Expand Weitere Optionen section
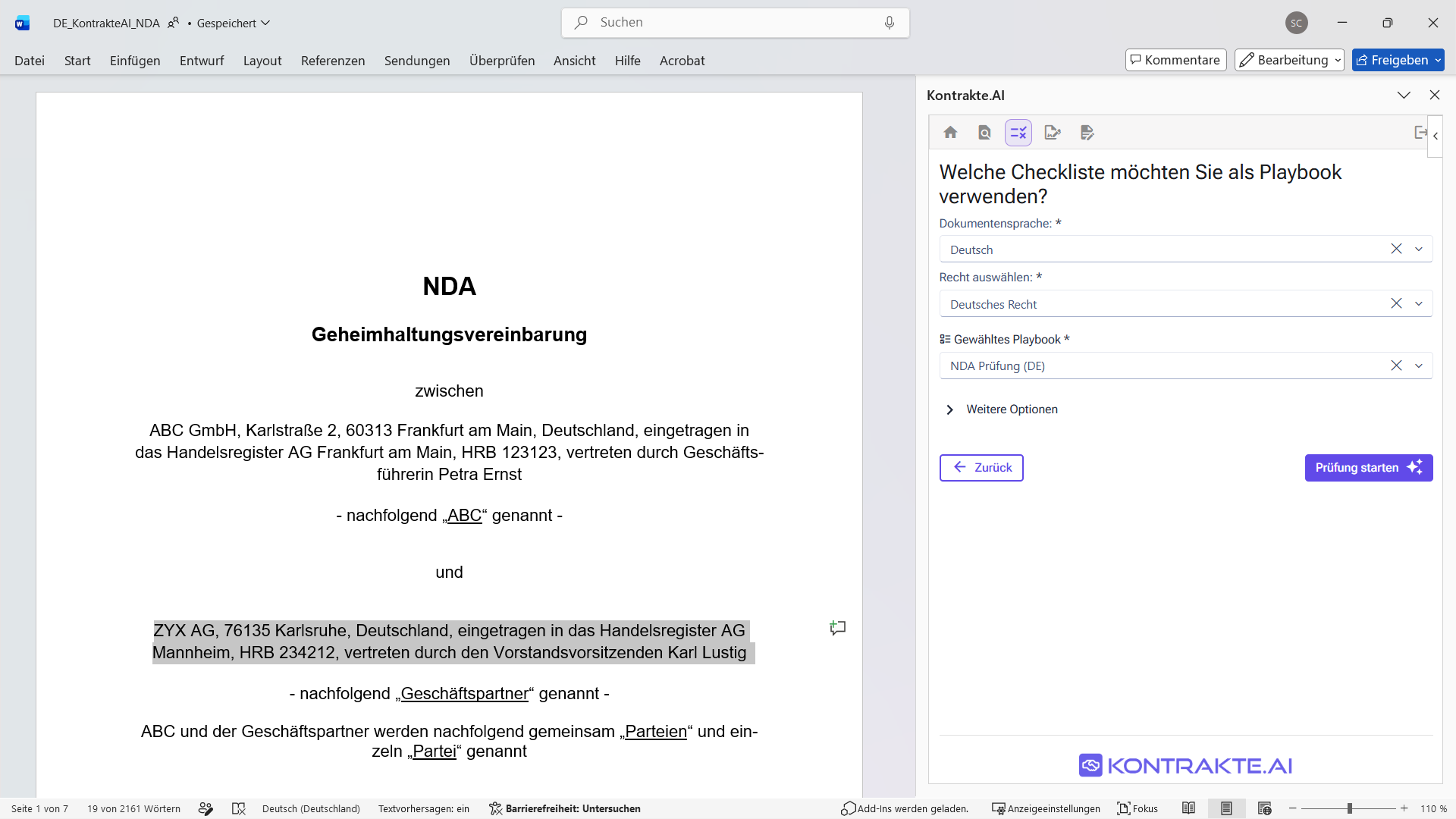Viewport: 1456px width, 819px height. click(1001, 409)
